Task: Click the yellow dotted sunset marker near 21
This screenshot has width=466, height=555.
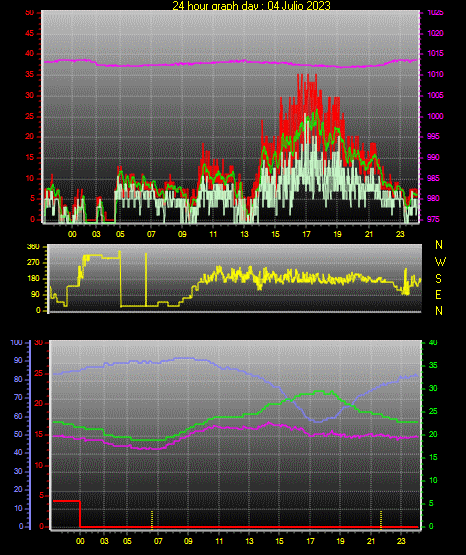Action: (x=381, y=520)
